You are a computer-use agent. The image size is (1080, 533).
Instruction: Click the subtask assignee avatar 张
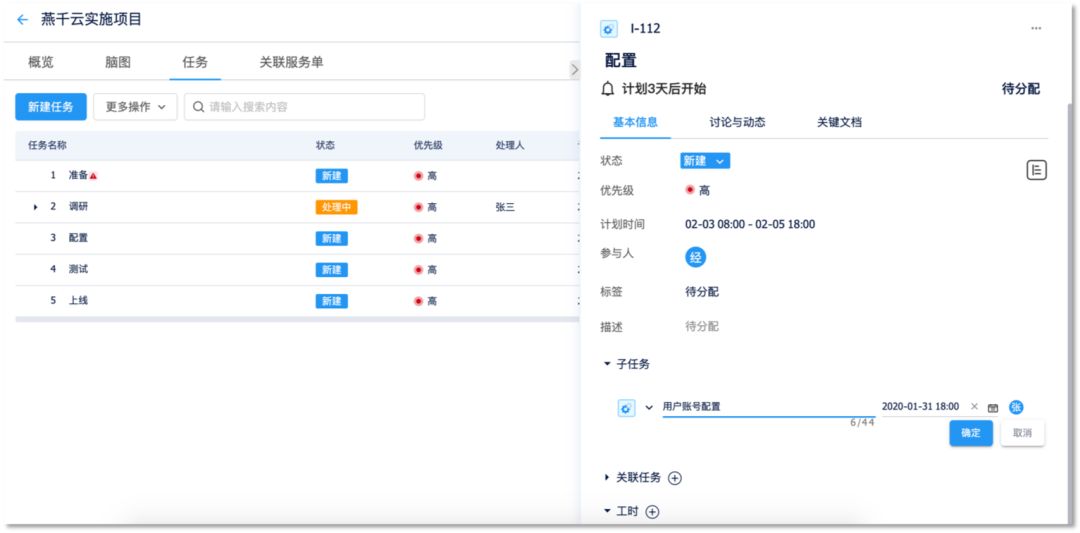(x=1016, y=407)
